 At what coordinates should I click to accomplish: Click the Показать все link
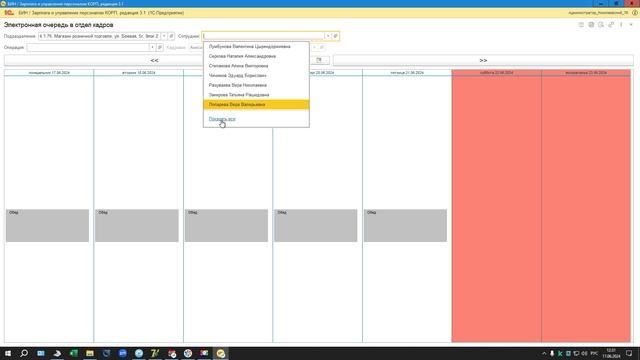(x=222, y=119)
